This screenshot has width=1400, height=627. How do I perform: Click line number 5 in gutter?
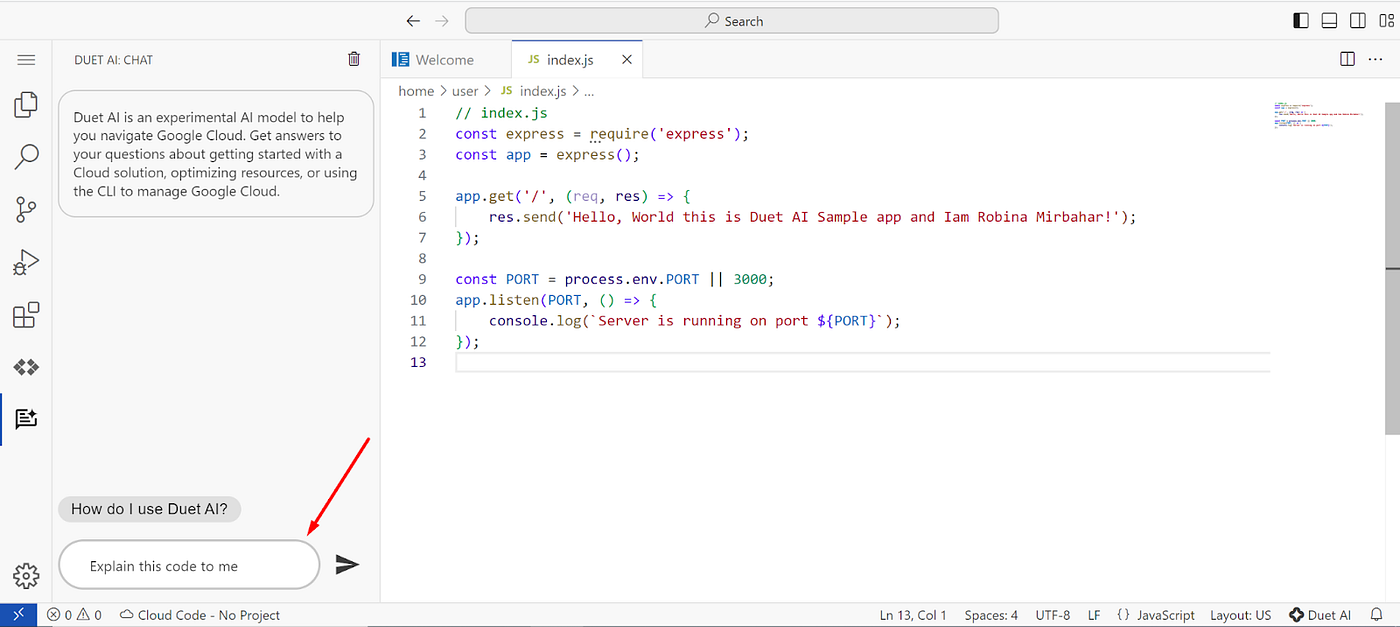click(x=423, y=196)
